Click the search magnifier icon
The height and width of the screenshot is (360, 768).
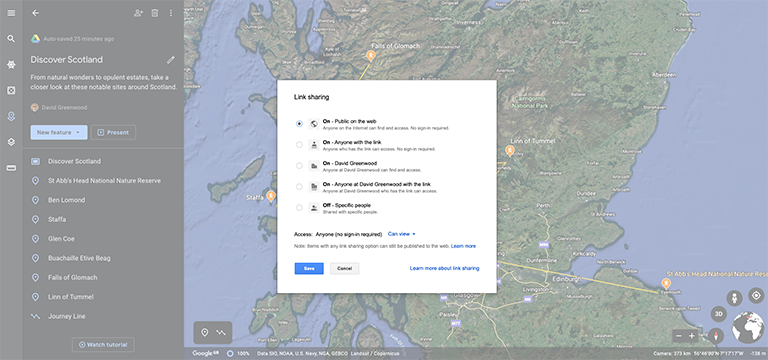pos(11,38)
